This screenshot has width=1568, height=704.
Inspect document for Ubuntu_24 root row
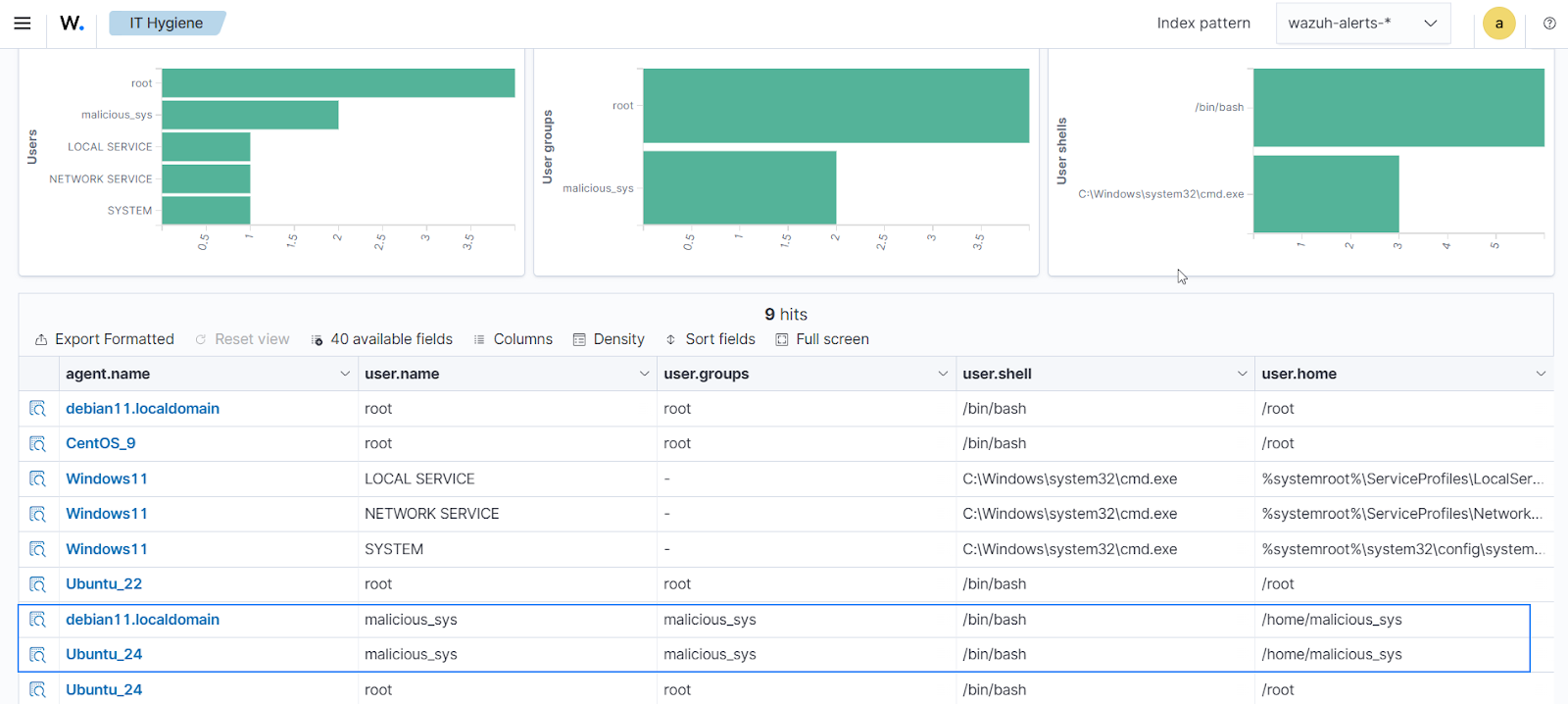pyautogui.click(x=38, y=690)
